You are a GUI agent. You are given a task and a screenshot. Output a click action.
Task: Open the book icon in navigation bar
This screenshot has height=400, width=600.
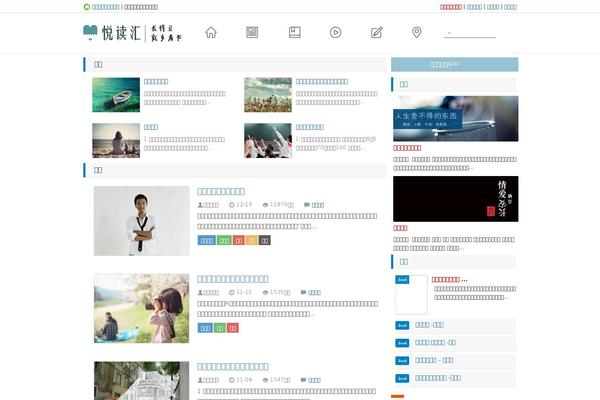tap(295, 32)
